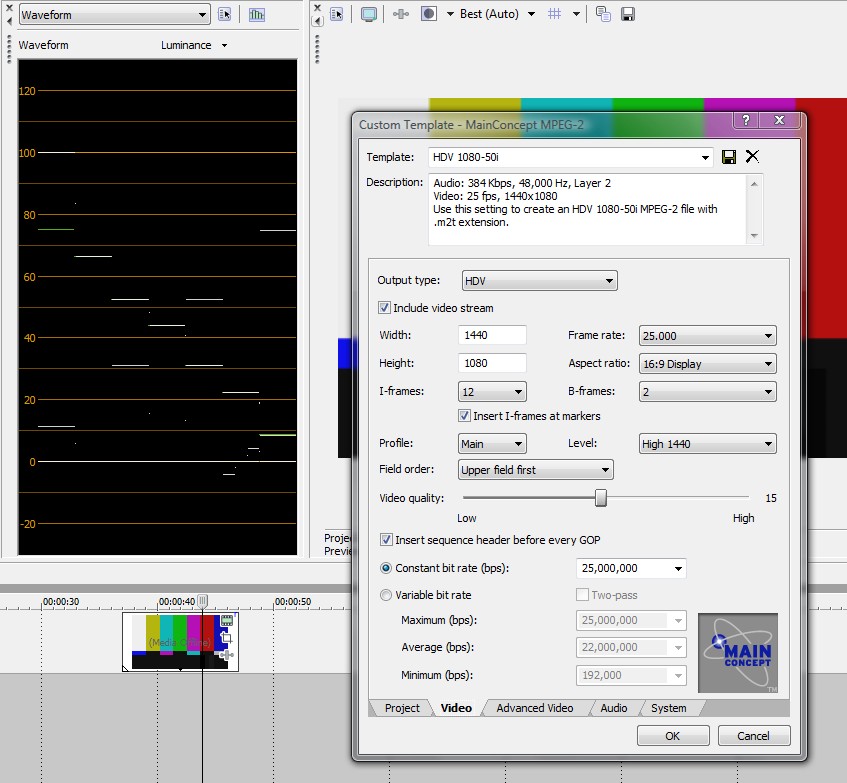Click the Description scrollbar down arrow
The width and height of the screenshot is (847, 783).
click(x=755, y=236)
